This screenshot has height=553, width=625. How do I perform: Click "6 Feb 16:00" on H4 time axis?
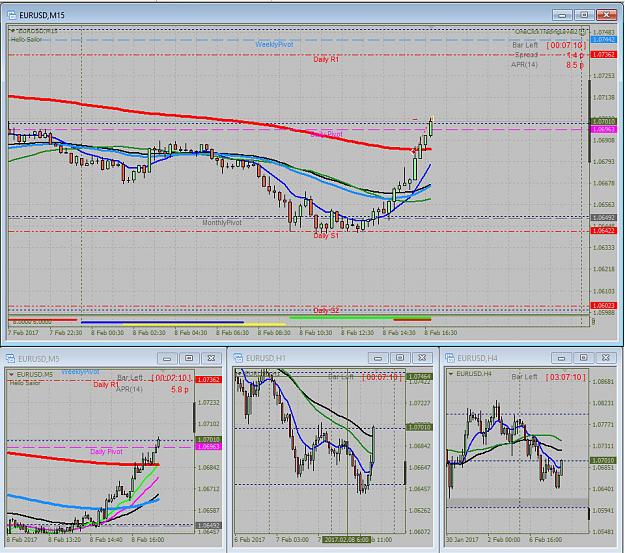coord(546,539)
